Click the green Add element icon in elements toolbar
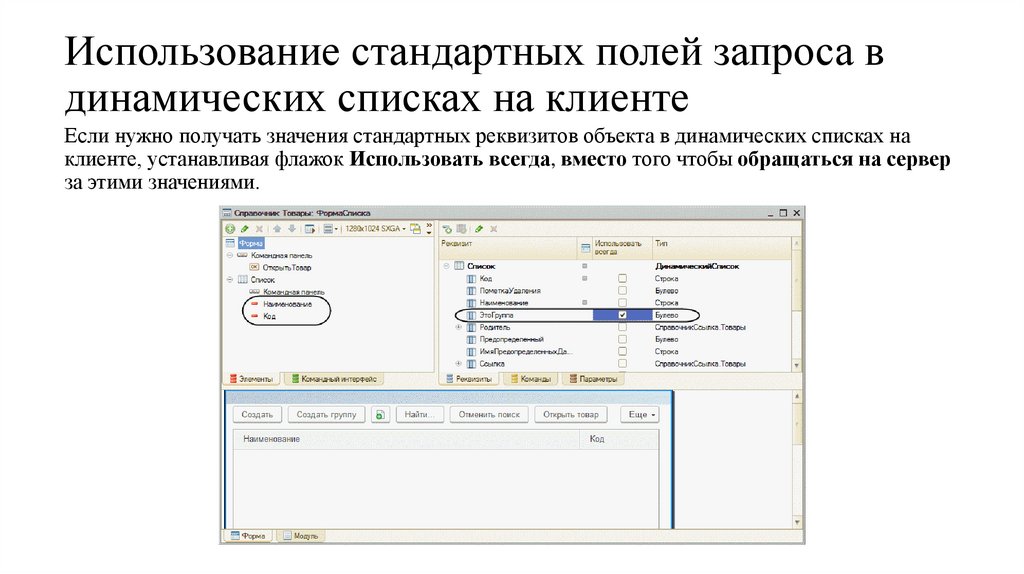 [230, 229]
